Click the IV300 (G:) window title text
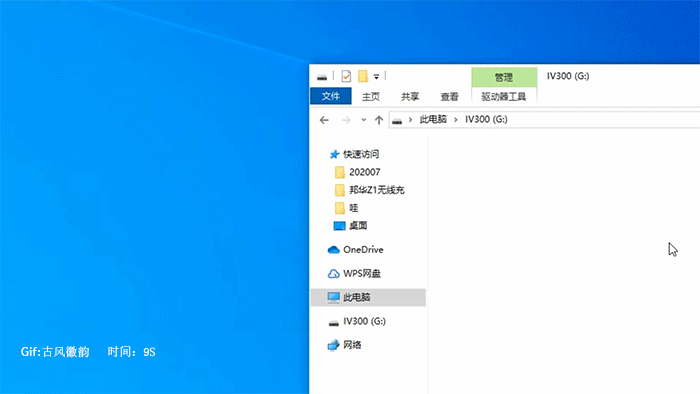This screenshot has height=394, width=700. 568,76
